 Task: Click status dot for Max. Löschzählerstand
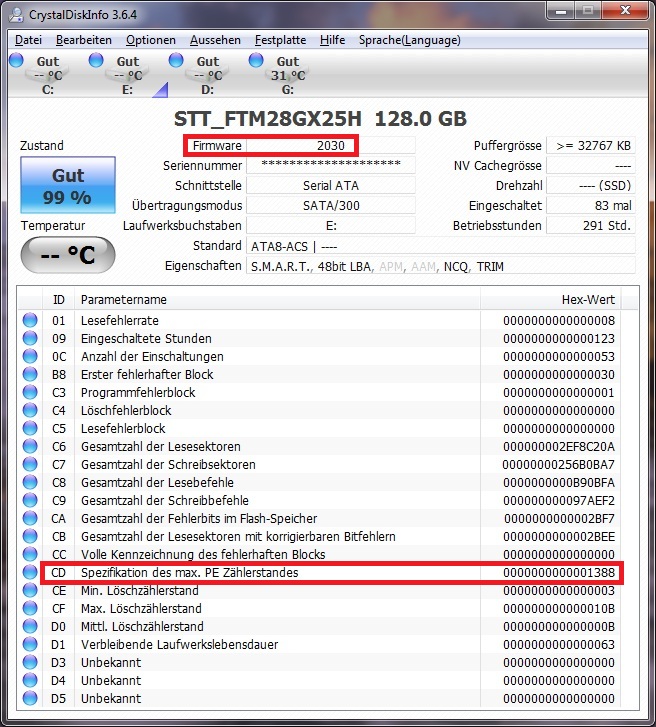click(x=30, y=608)
